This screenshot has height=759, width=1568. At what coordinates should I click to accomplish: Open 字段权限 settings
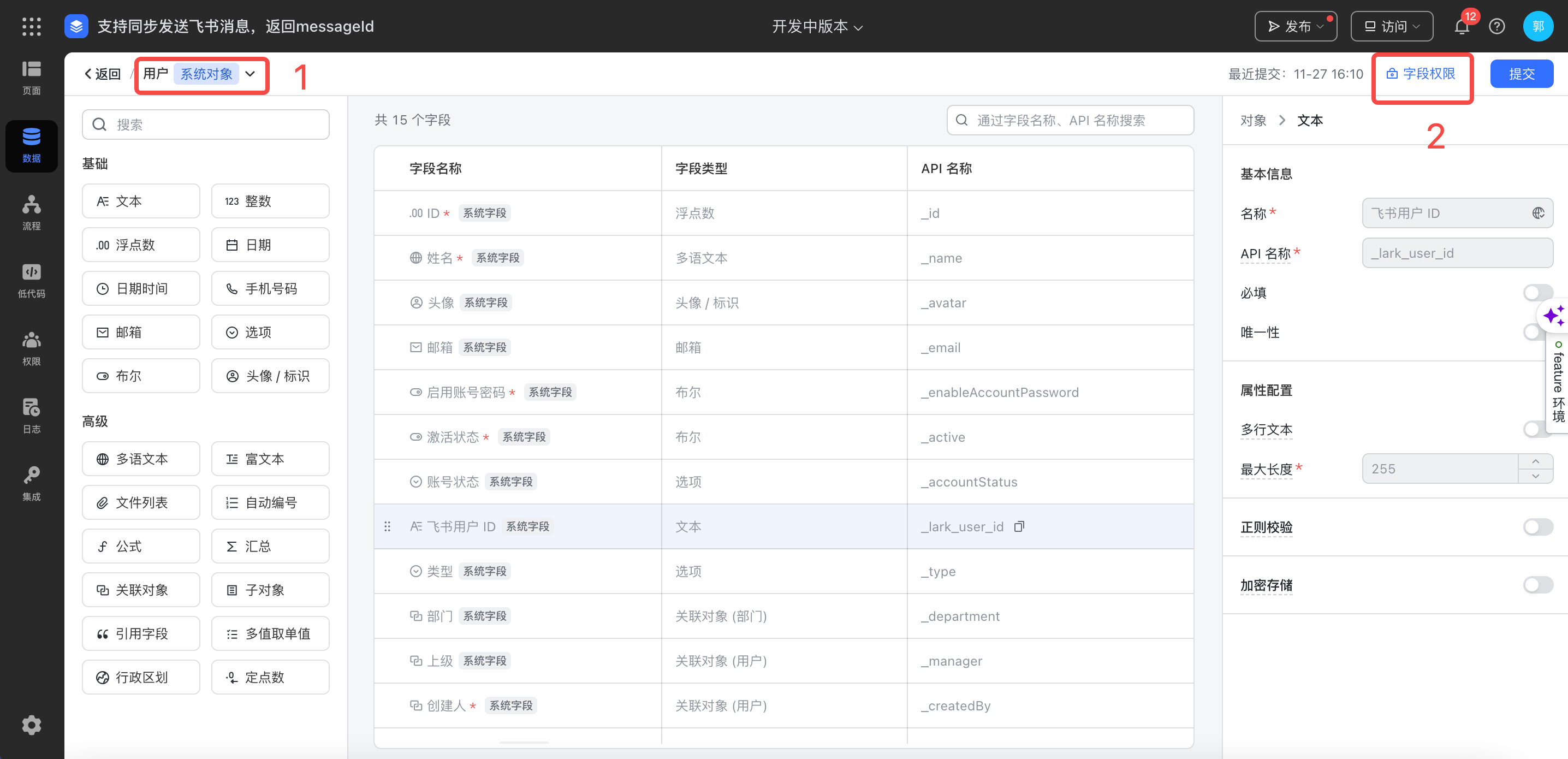1421,74
